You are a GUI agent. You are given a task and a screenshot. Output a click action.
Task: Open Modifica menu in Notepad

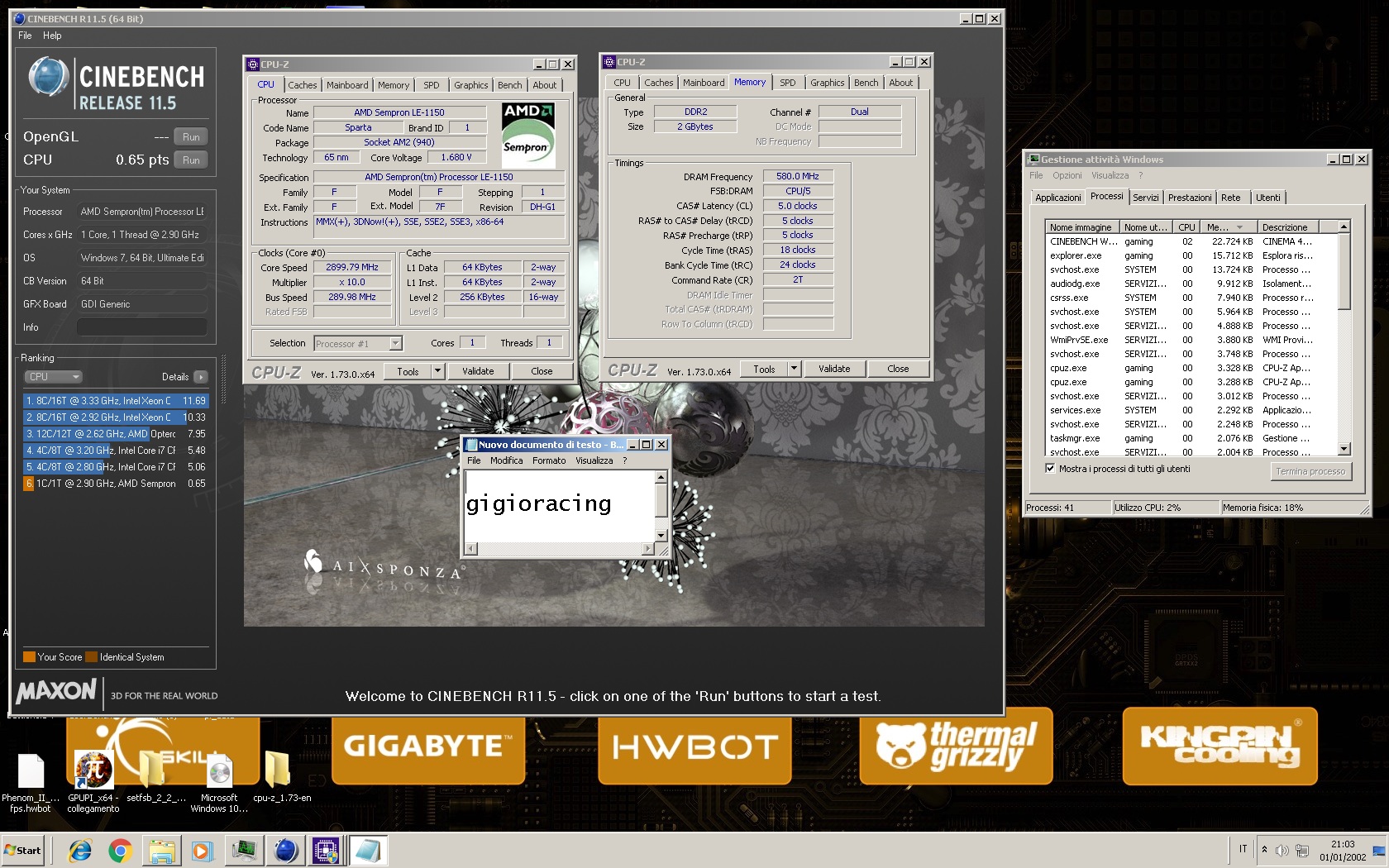point(506,460)
